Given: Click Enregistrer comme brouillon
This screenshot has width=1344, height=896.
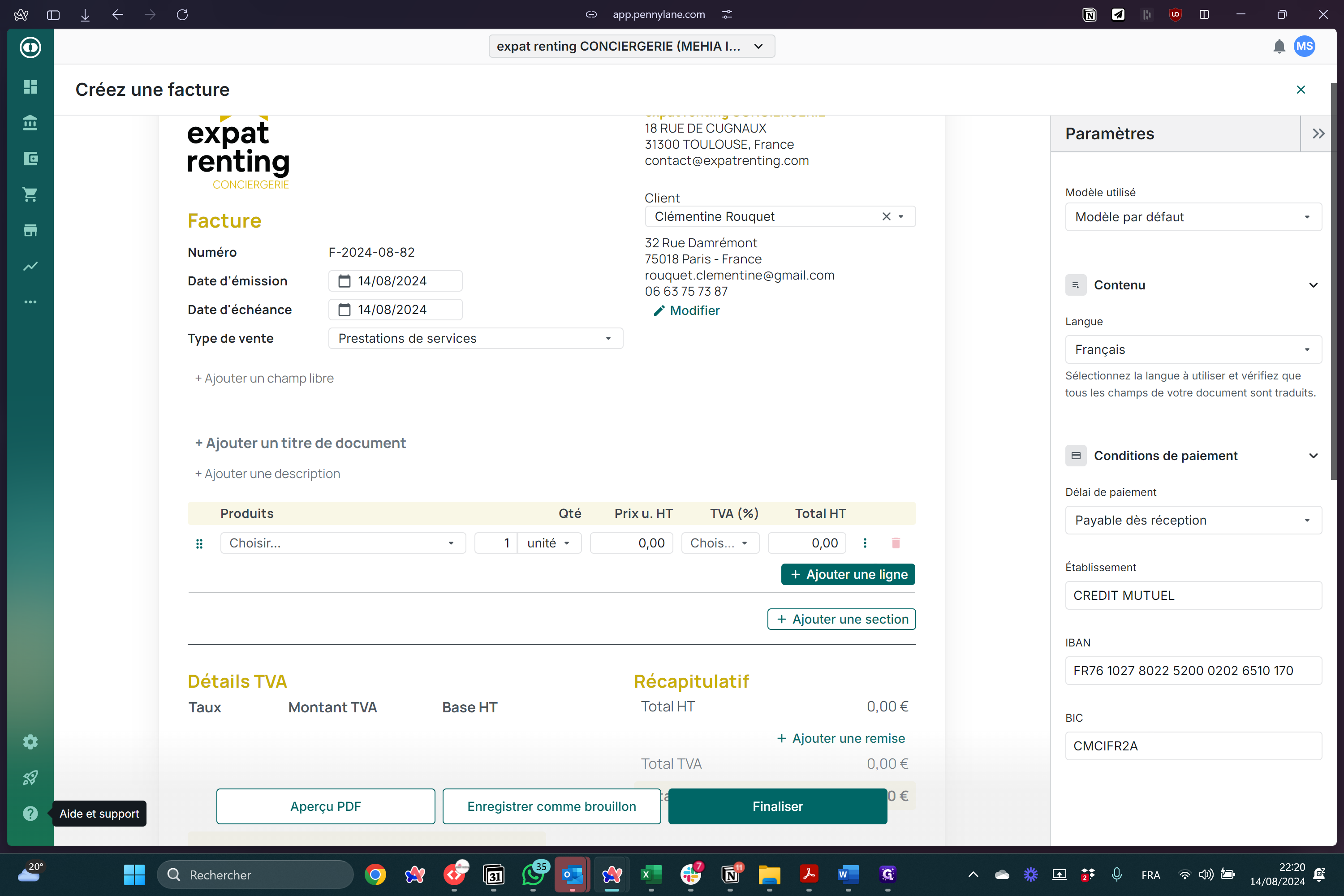Looking at the screenshot, I should pyautogui.click(x=551, y=806).
